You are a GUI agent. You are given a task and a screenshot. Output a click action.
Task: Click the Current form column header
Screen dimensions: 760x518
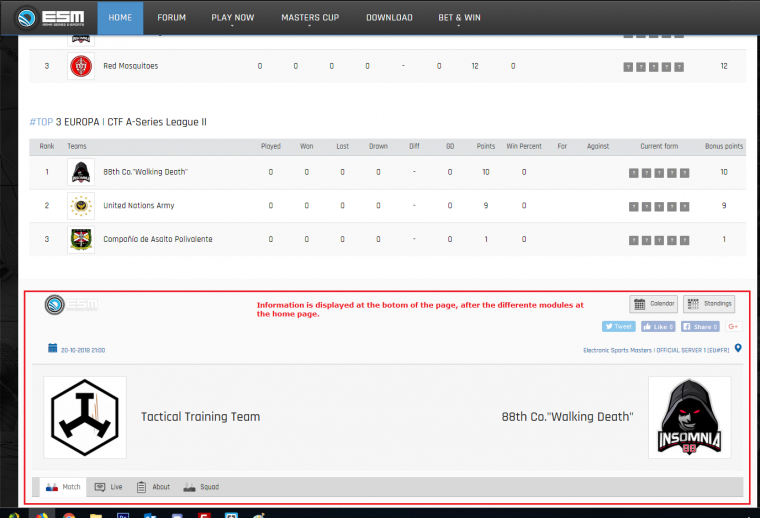tap(659, 146)
